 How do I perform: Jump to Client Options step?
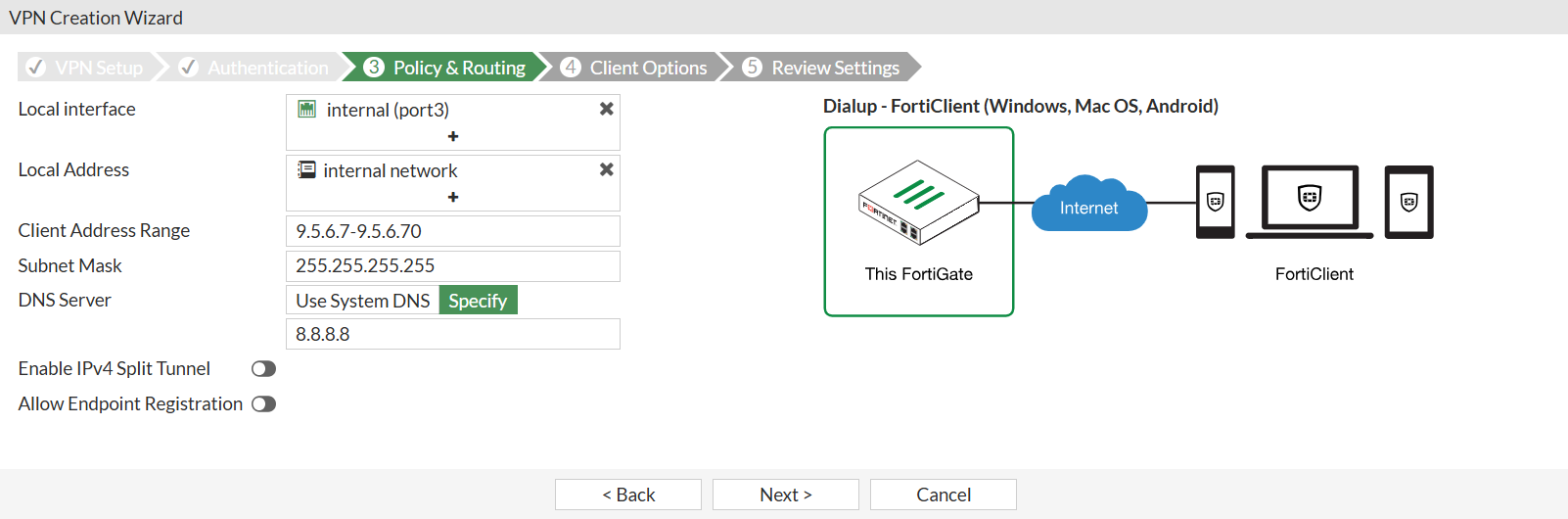point(635,68)
